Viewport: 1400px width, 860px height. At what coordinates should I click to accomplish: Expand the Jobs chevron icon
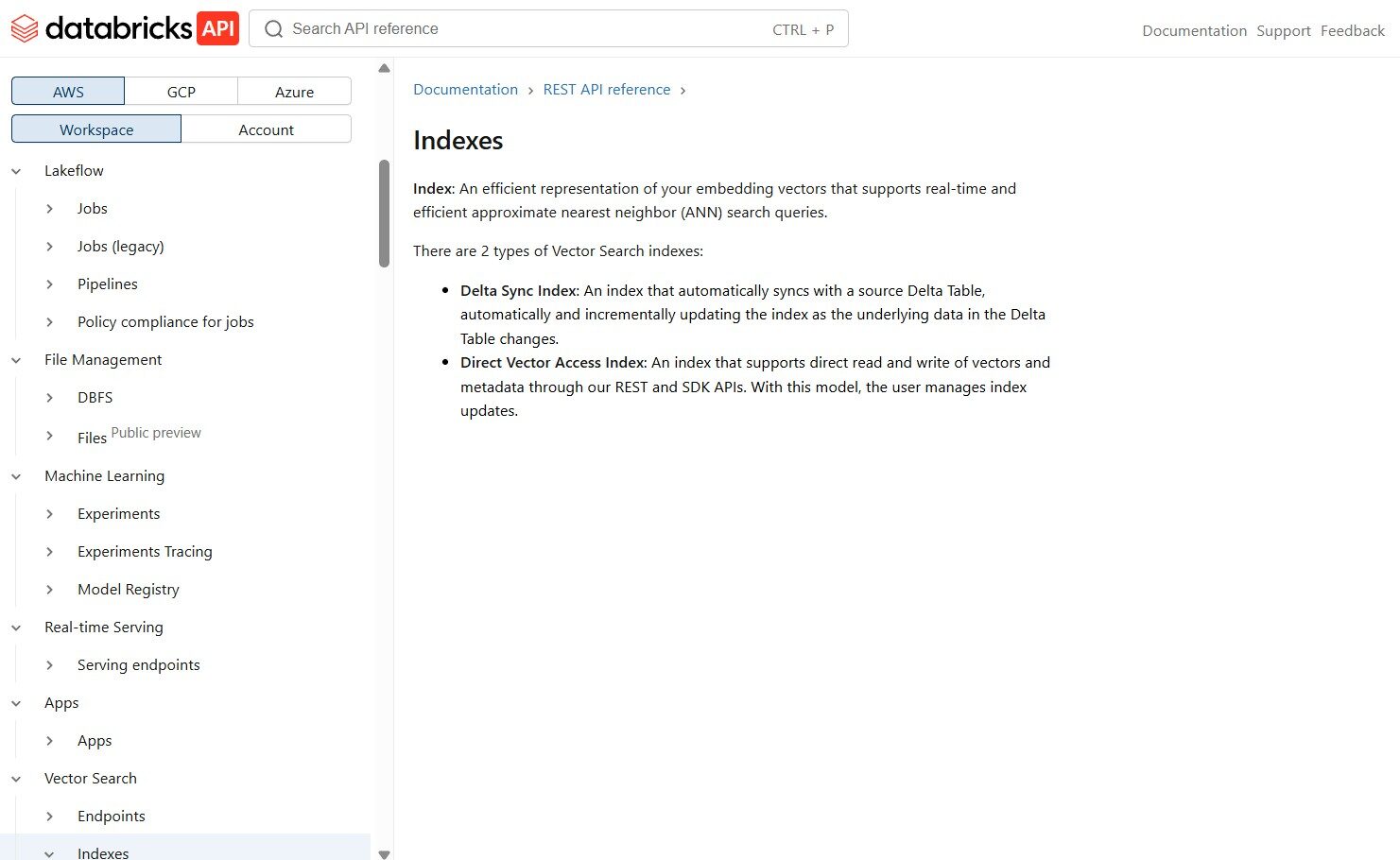[x=50, y=209]
